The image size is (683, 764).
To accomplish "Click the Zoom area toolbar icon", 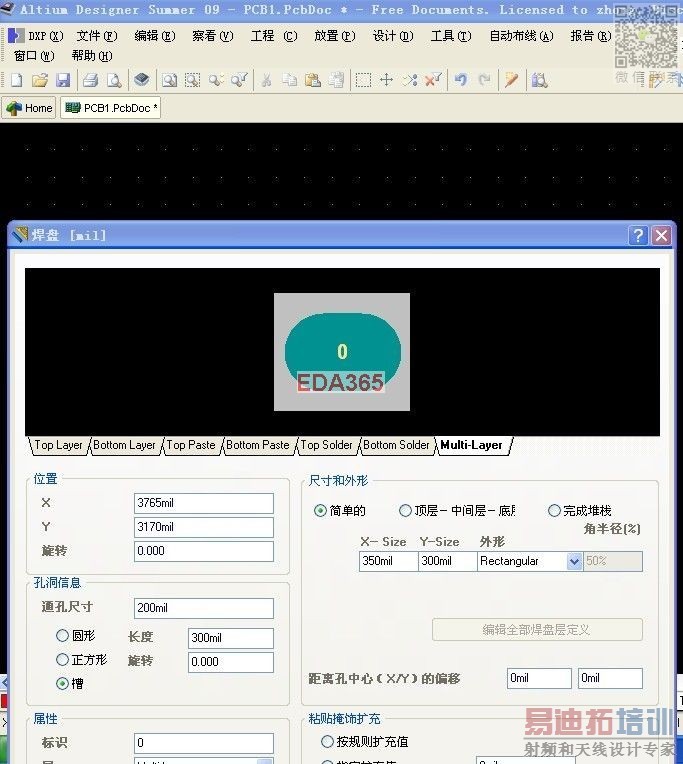I will (193, 80).
